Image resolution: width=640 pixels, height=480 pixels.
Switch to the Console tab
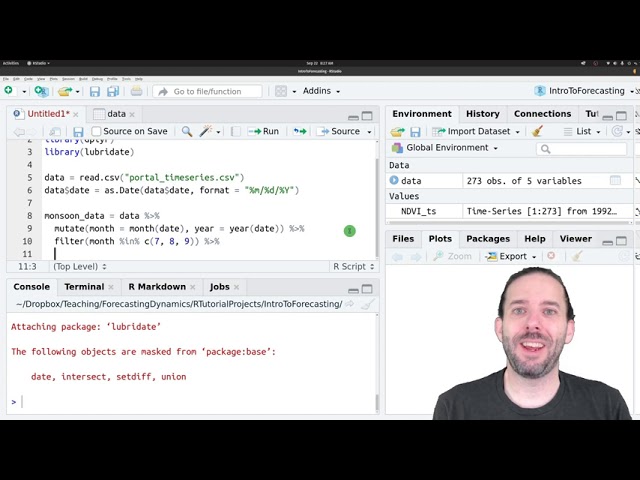click(31, 287)
